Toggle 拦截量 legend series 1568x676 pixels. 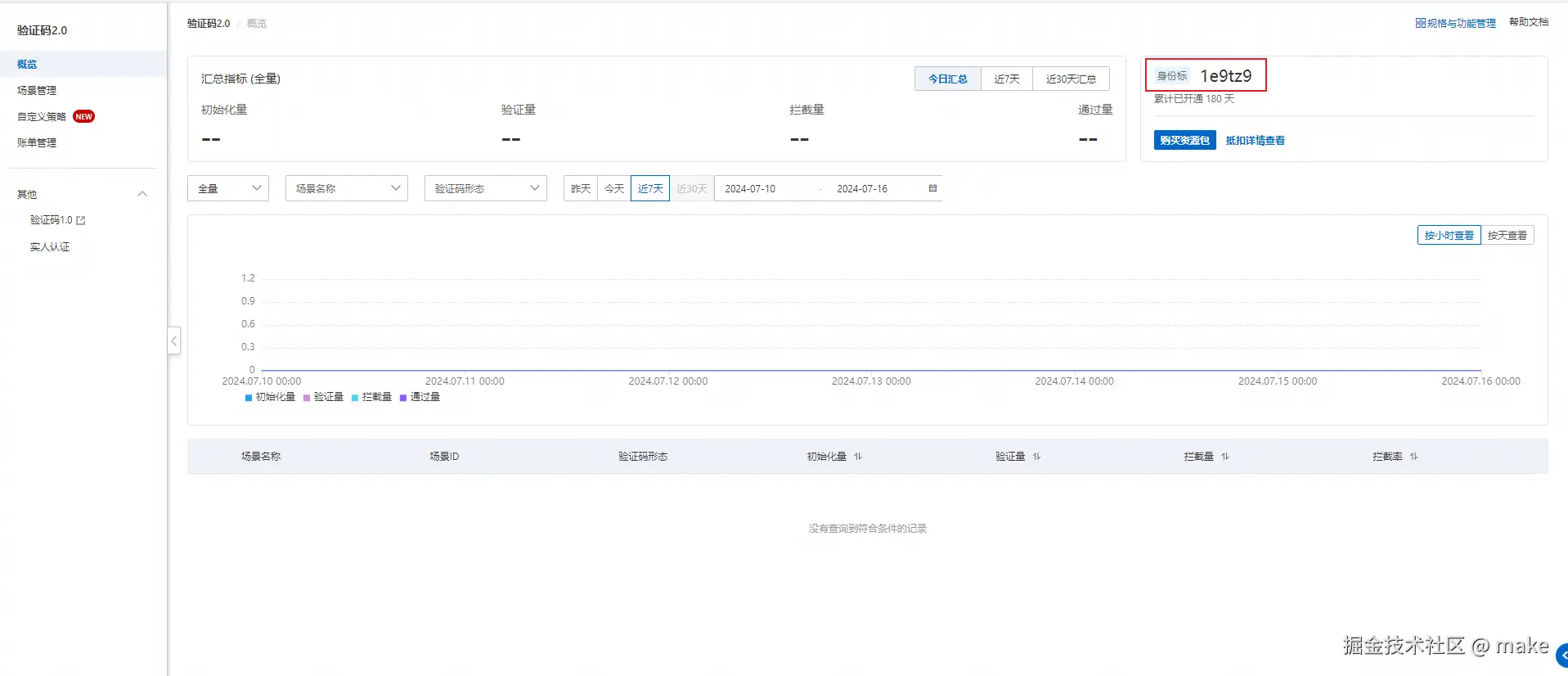click(371, 397)
